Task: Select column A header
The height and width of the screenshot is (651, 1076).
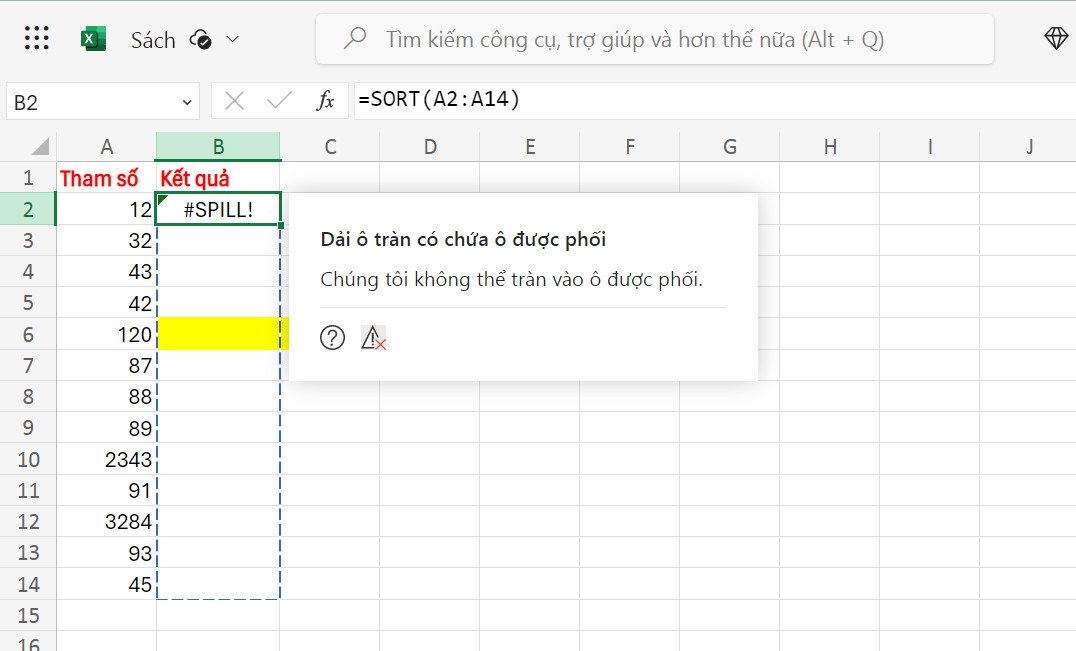Action: coord(106,147)
